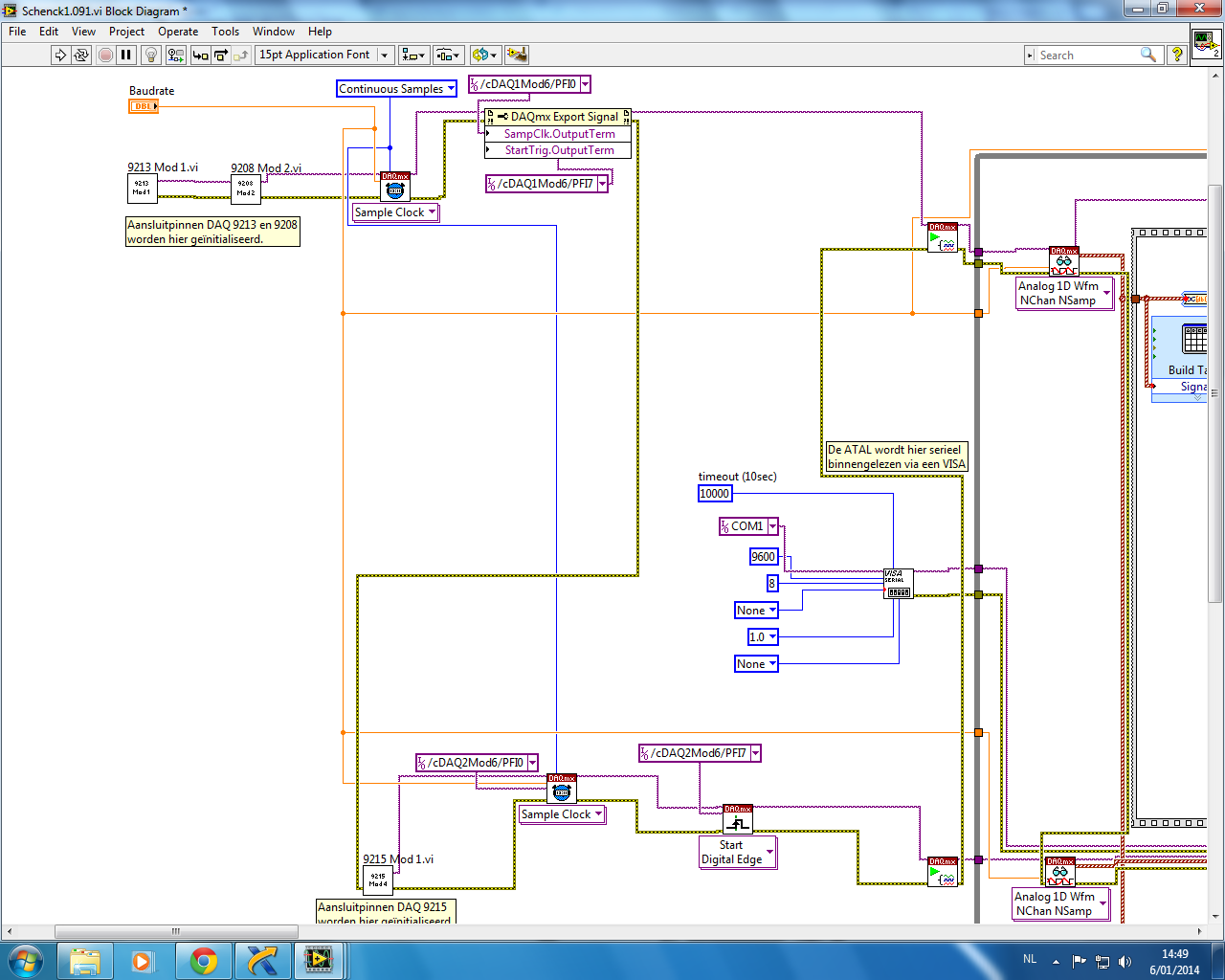Open the Reorder dropdown

coord(484,56)
